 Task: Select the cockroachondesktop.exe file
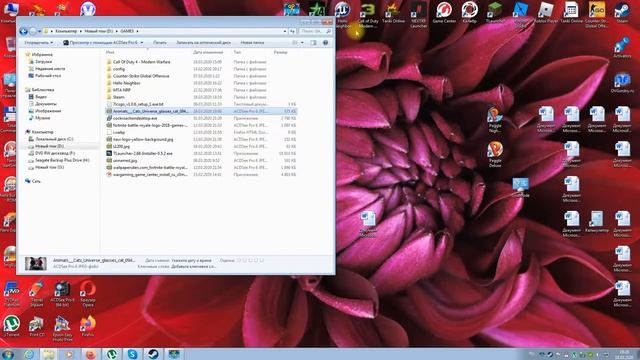click(x=135, y=118)
